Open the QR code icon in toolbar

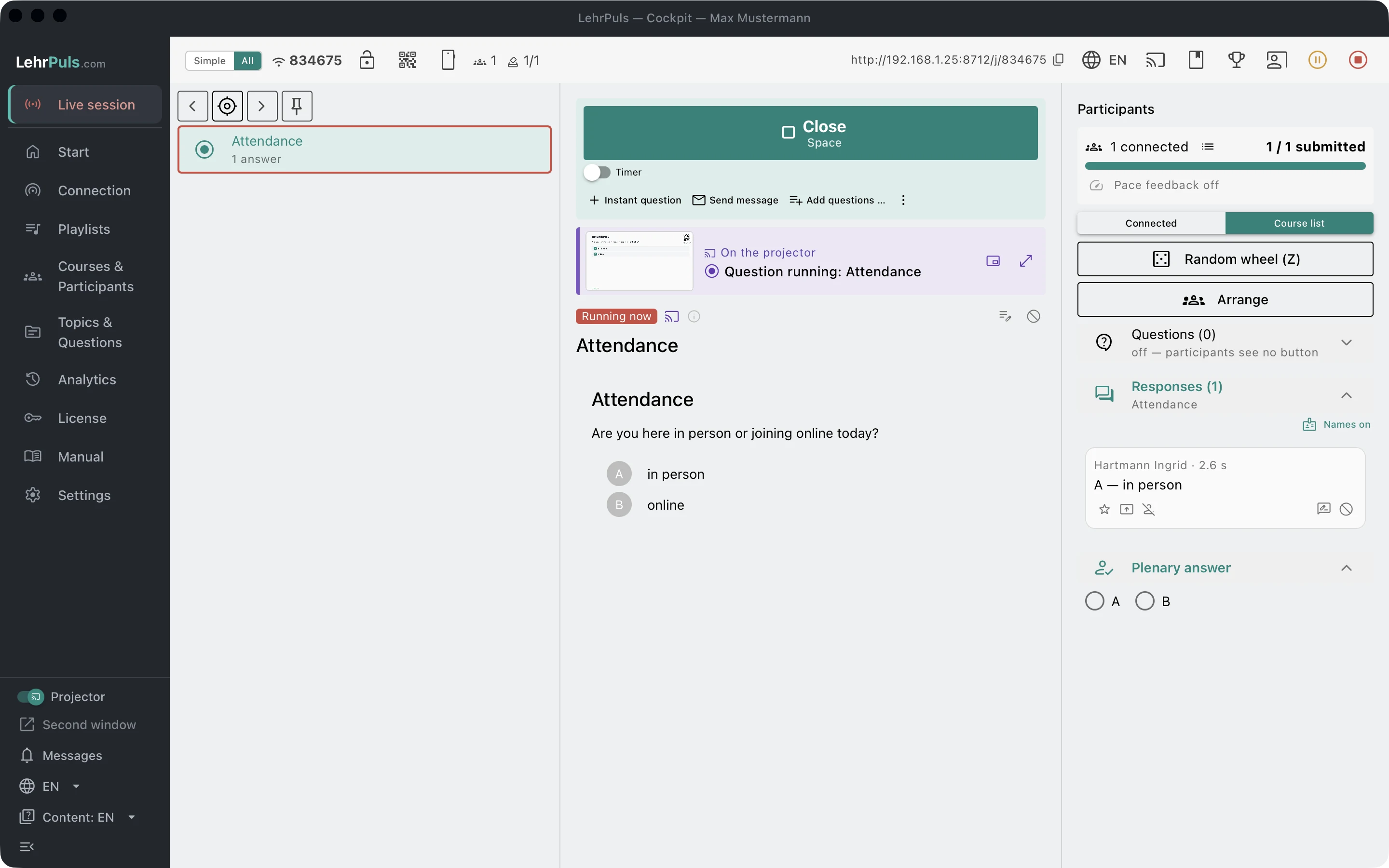tap(407, 60)
